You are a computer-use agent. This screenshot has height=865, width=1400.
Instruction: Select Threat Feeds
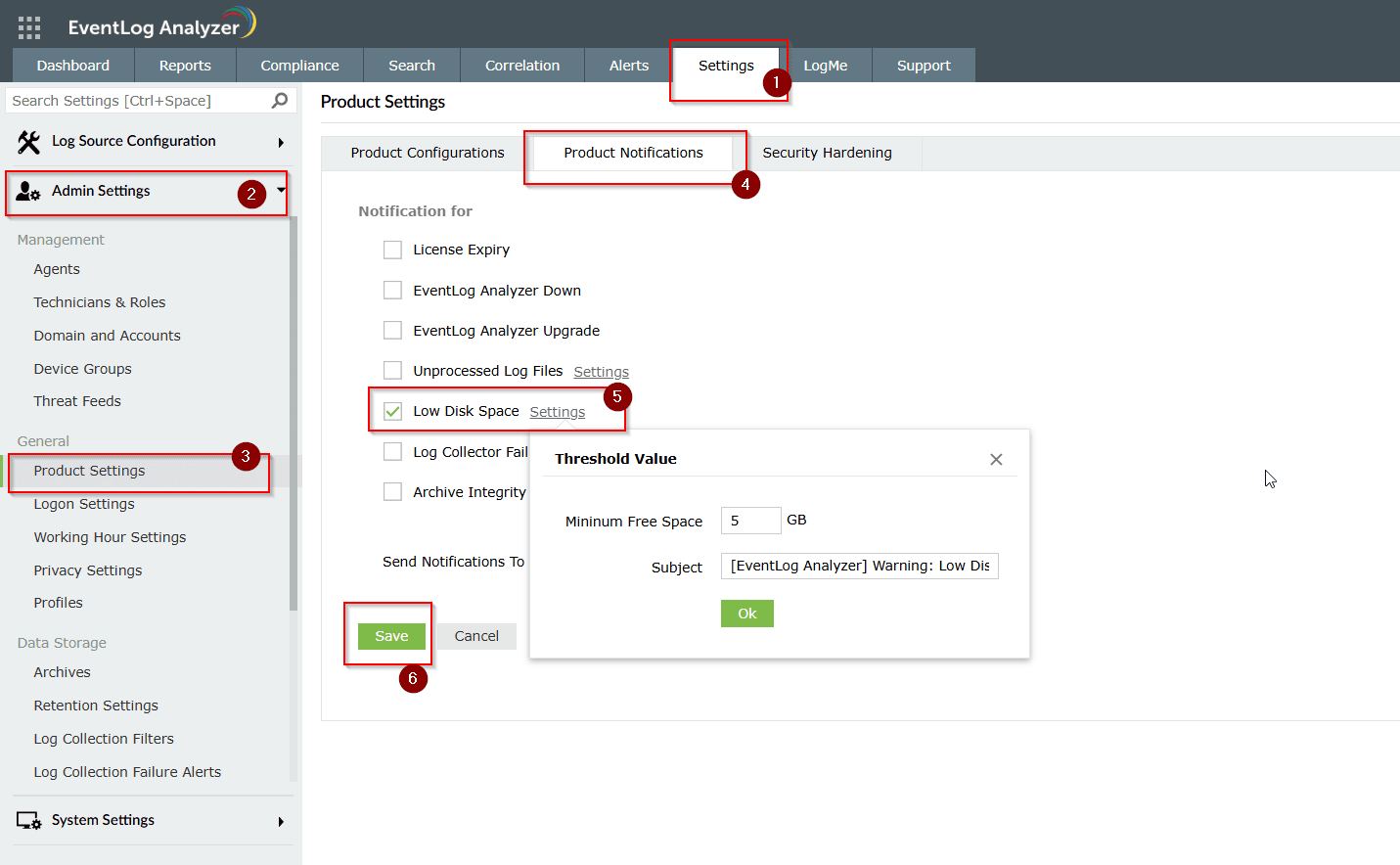click(77, 401)
